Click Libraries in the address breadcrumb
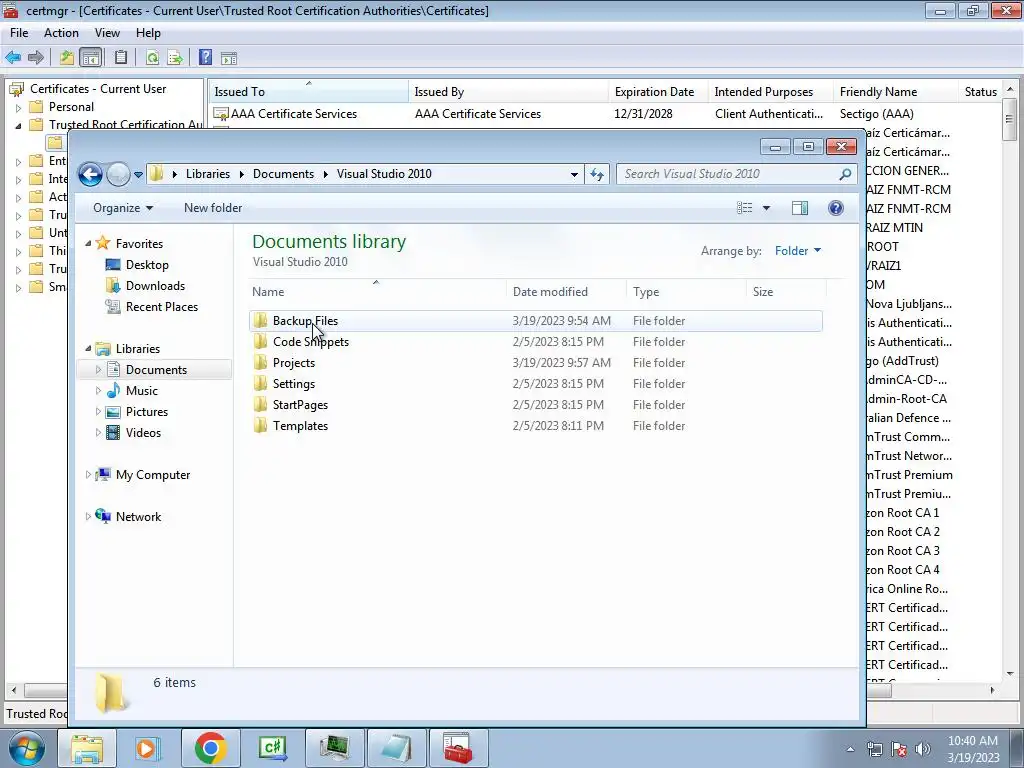This screenshot has width=1024, height=768. click(208, 174)
